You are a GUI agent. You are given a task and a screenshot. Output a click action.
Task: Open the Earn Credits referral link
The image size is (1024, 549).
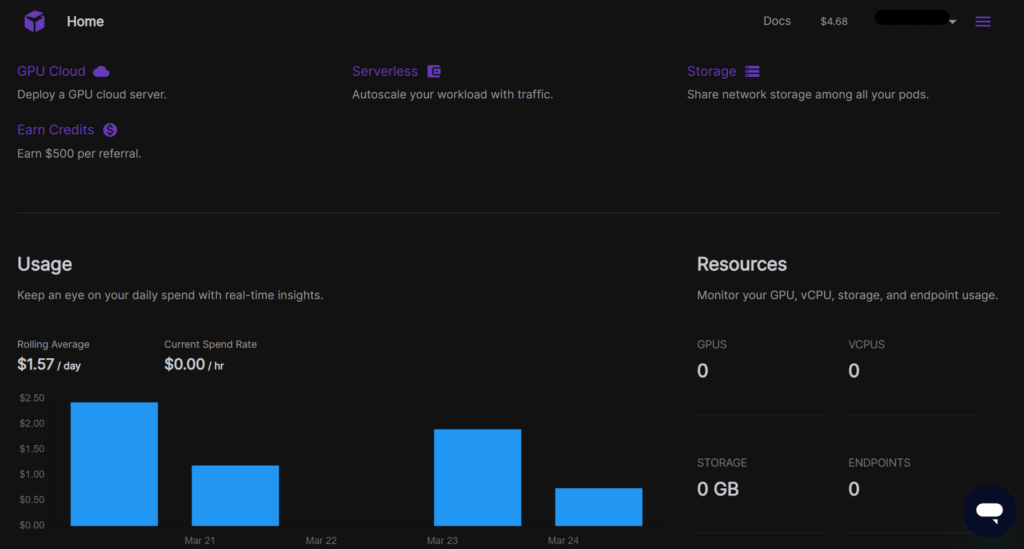click(x=56, y=130)
